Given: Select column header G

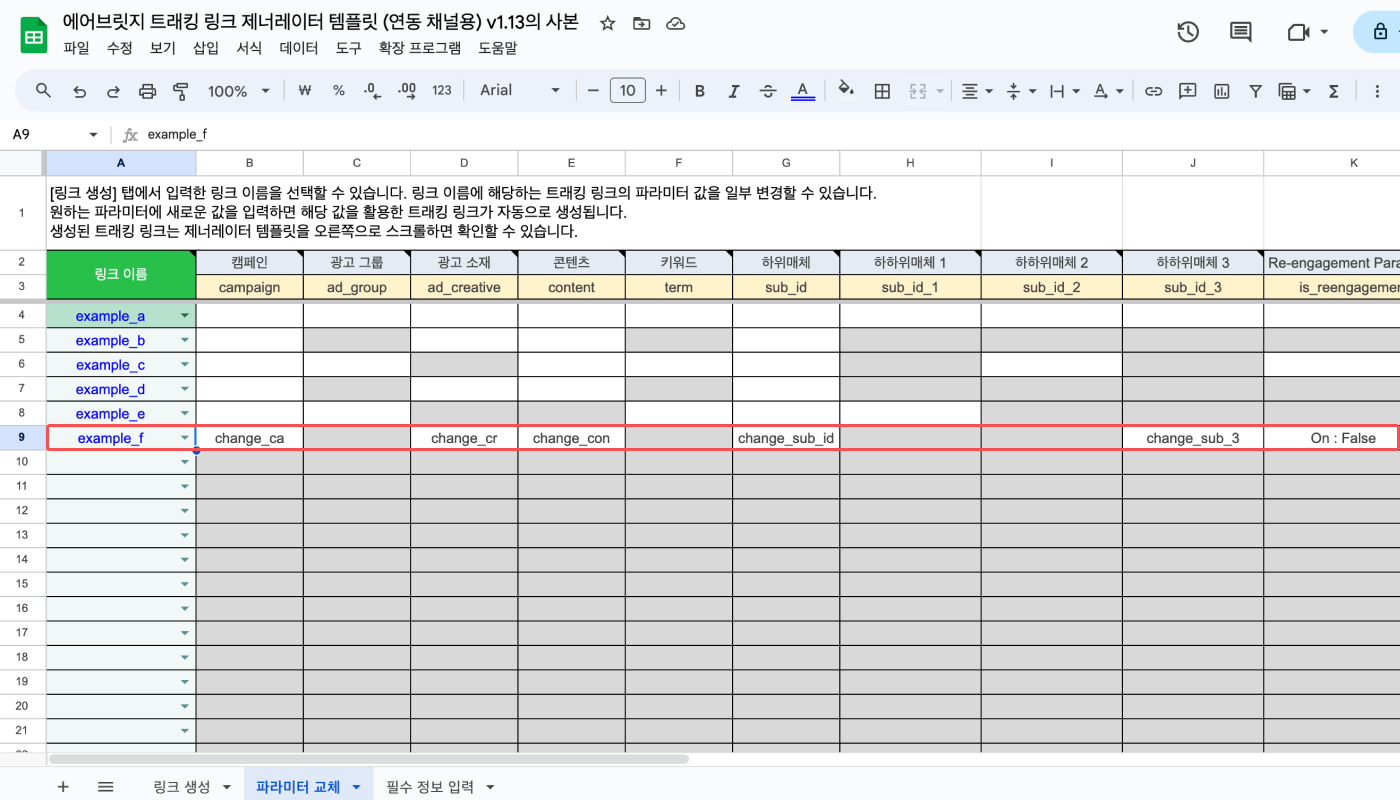Looking at the screenshot, I should pos(786,162).
